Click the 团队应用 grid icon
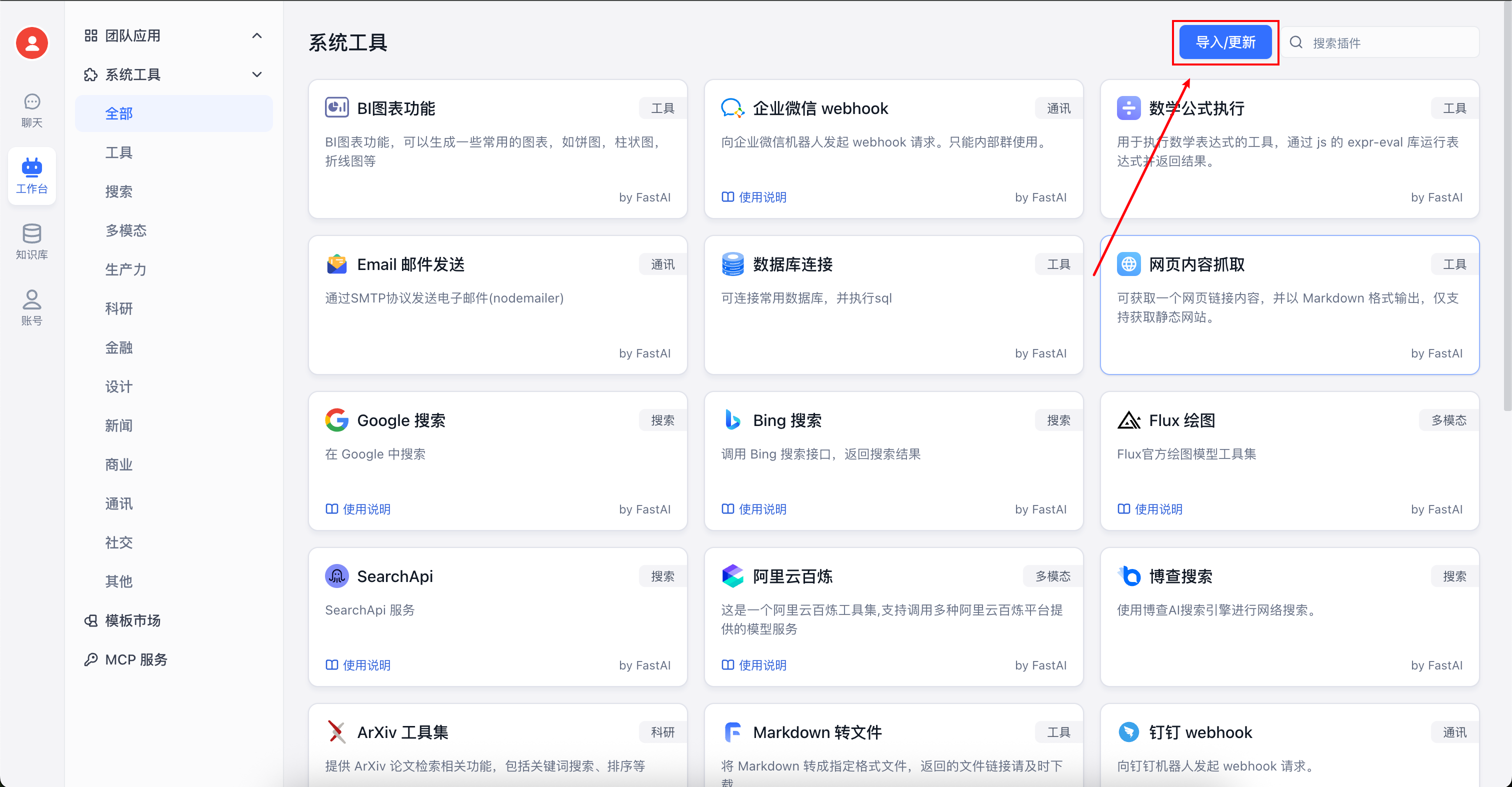 tap(91, 36)
